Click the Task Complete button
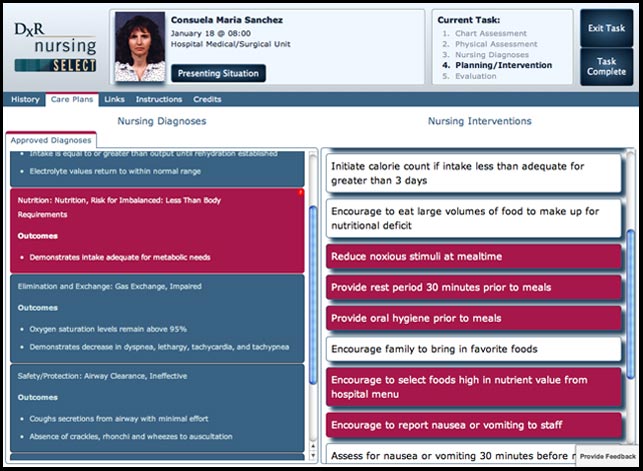 tap(607, 66)
